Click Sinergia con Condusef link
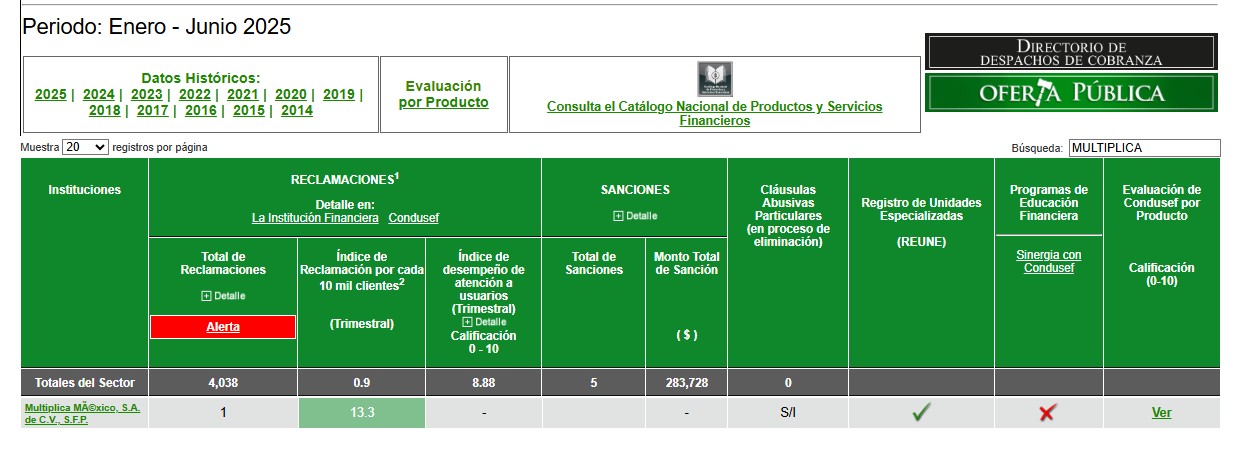Image resolution: width=1247 pixels, height=468 pixels. tap(1048, 261)
